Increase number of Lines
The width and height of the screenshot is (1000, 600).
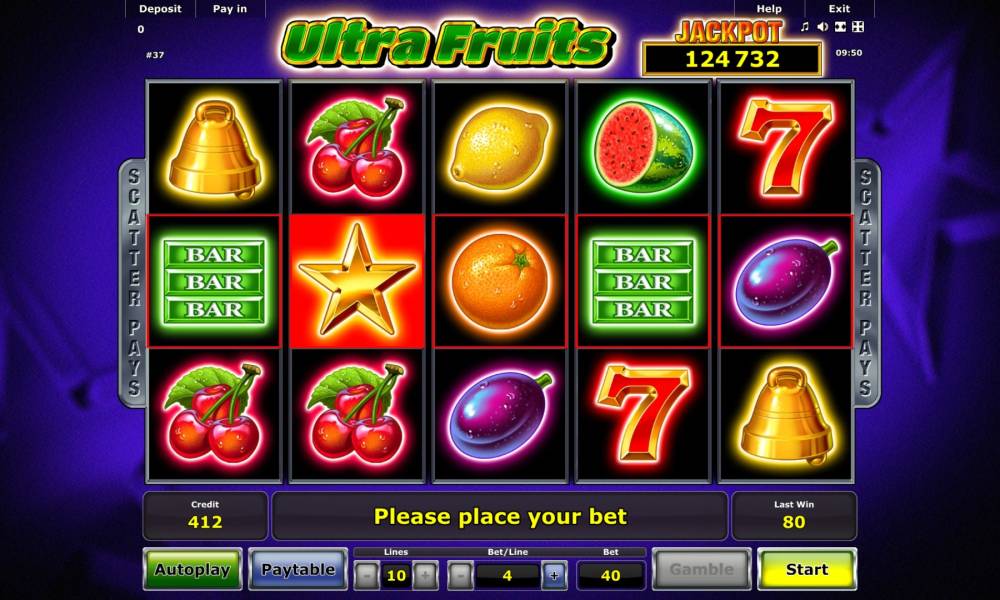425,575
